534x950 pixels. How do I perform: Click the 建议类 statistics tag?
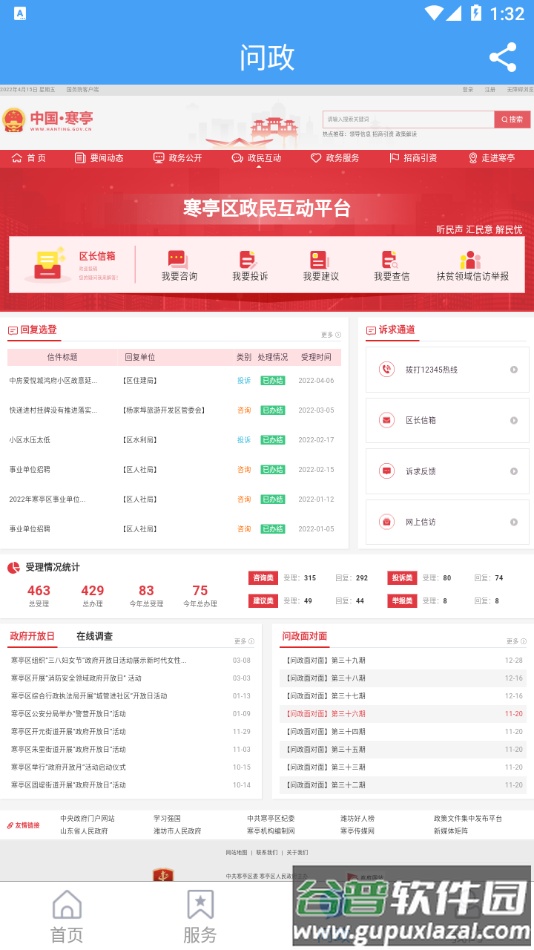pyautogui.click(x=262, y=601)
